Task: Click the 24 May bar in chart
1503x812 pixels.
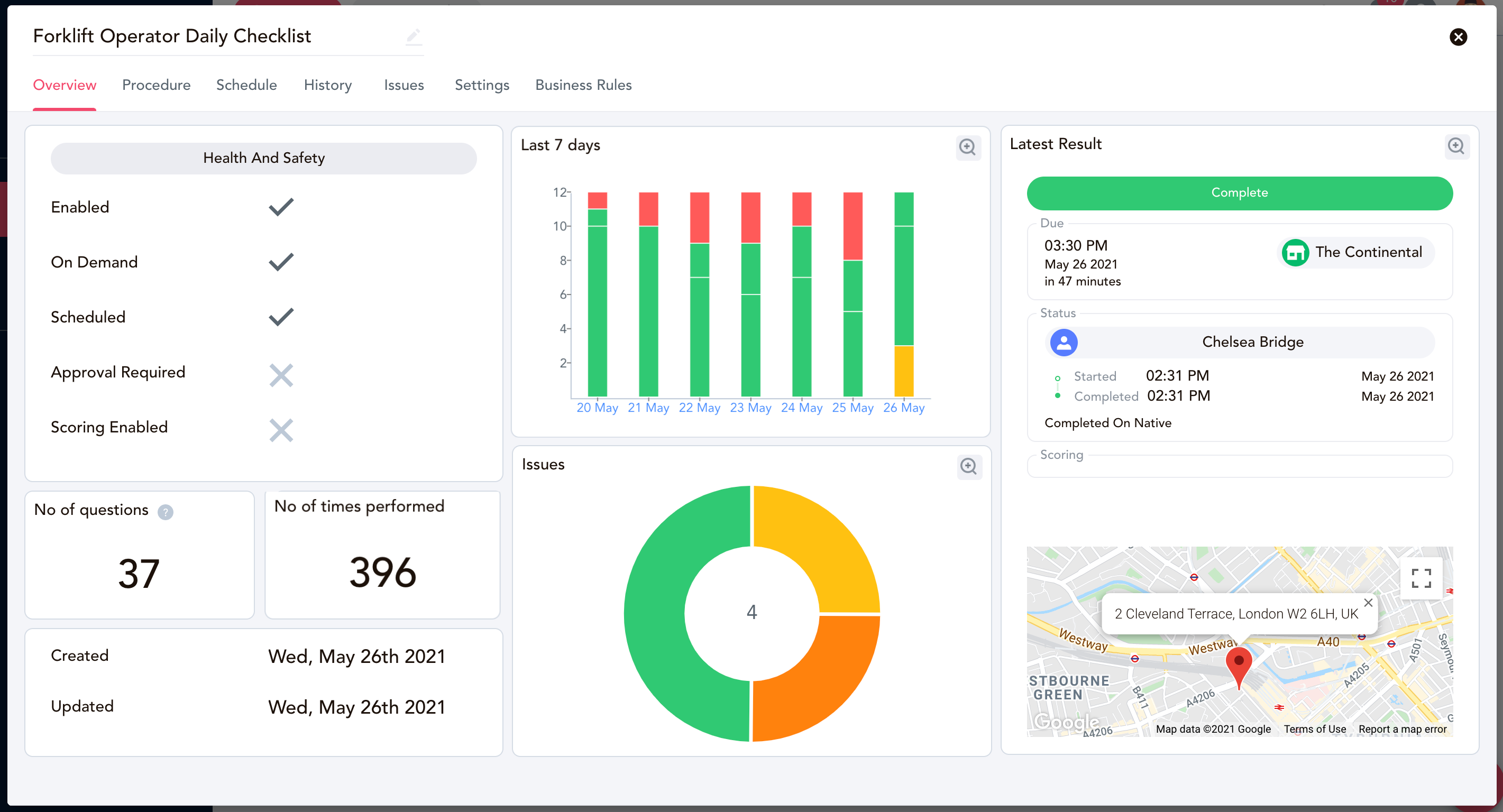Action: 802,294
